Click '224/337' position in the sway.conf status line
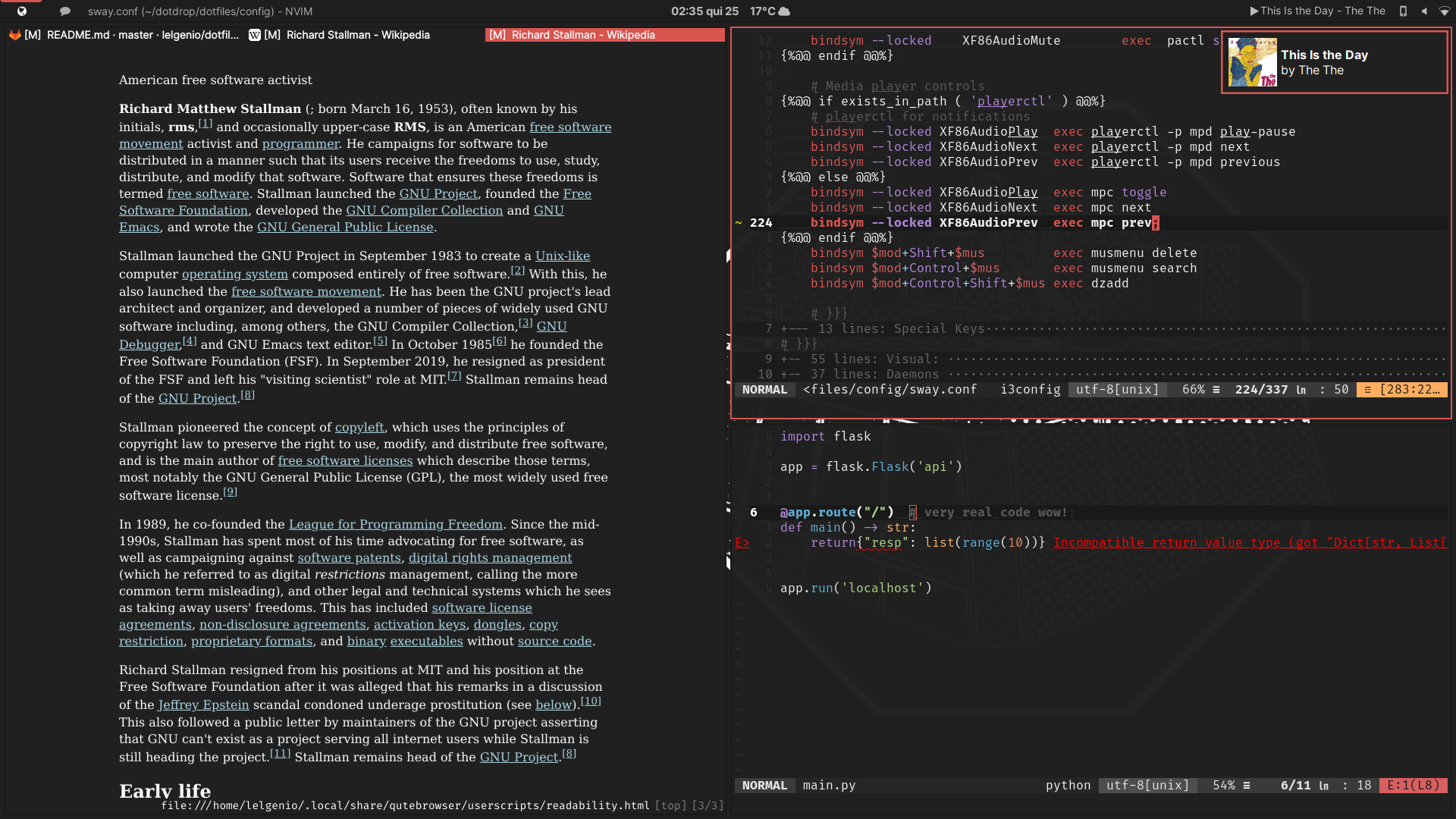This screenshot has width=1456, height=819. coord(1261,389)
